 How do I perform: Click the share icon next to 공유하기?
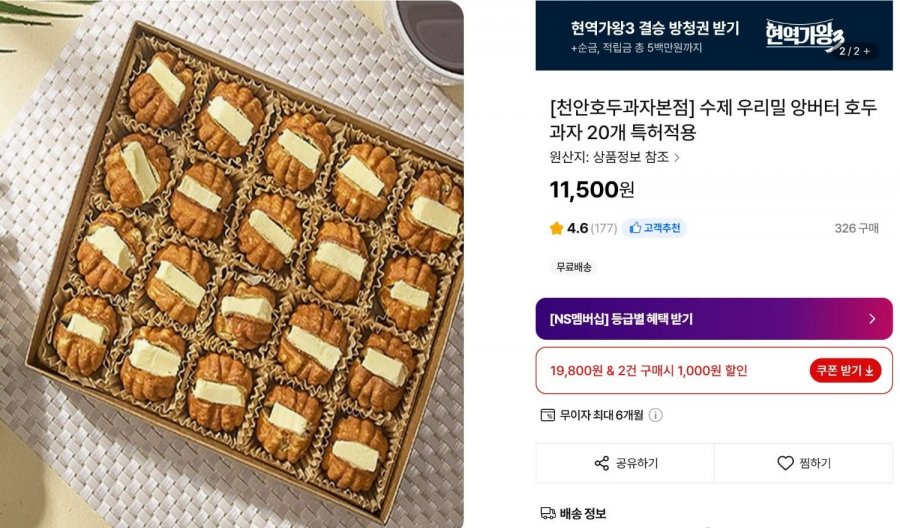[602, 463]
